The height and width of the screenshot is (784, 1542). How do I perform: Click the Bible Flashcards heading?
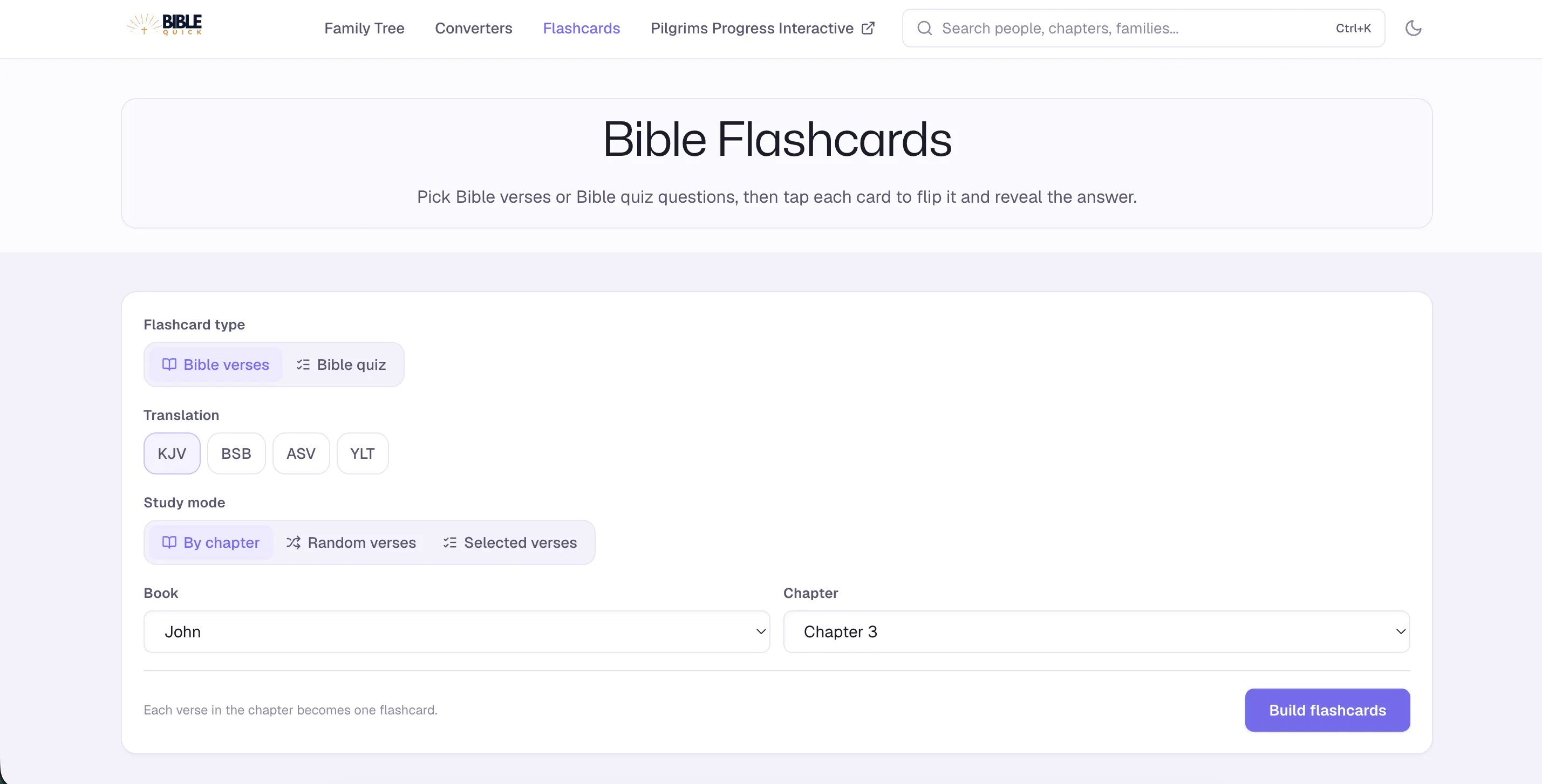pyautogui.click(x=777, y=139)
